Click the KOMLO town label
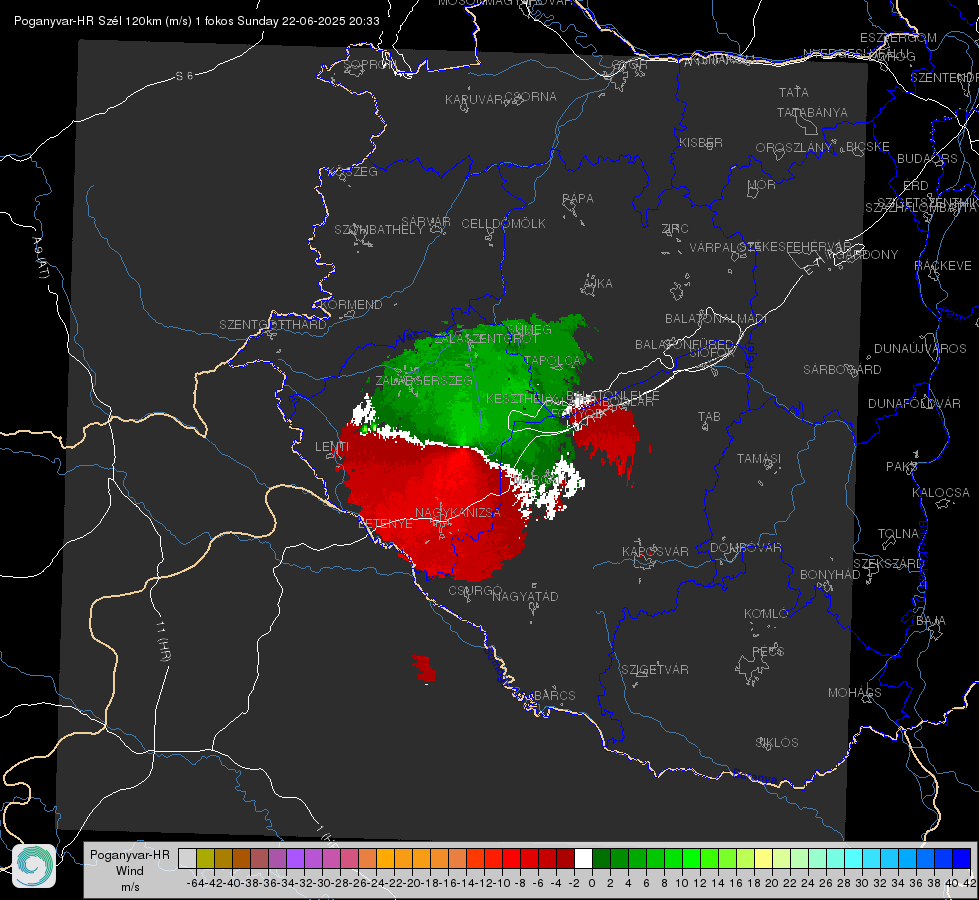The width and height of the screenshot is (979, 900). tap(766, 614)
